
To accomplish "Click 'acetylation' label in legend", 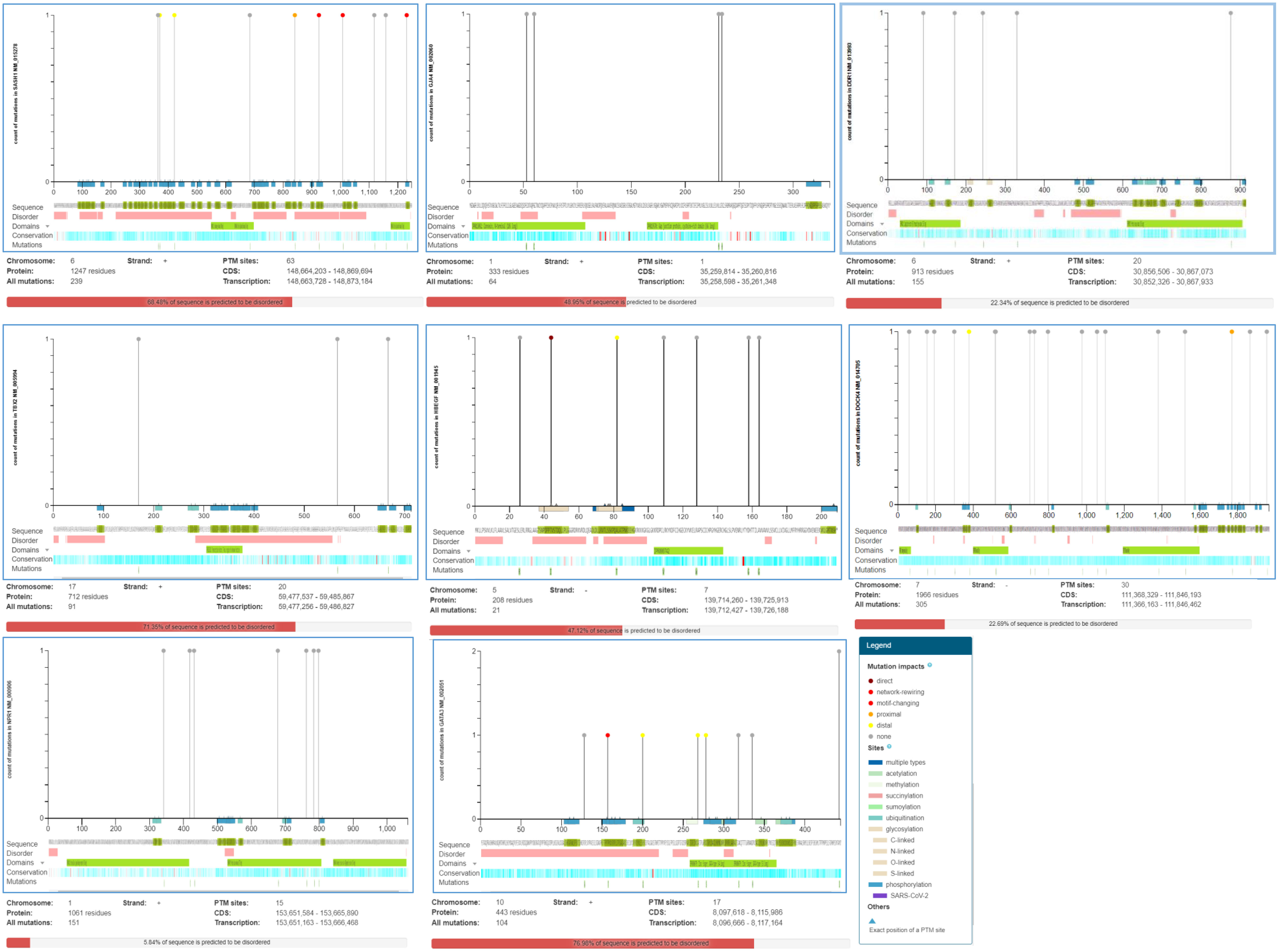I will pyautogui.click(x=901, y=773).
